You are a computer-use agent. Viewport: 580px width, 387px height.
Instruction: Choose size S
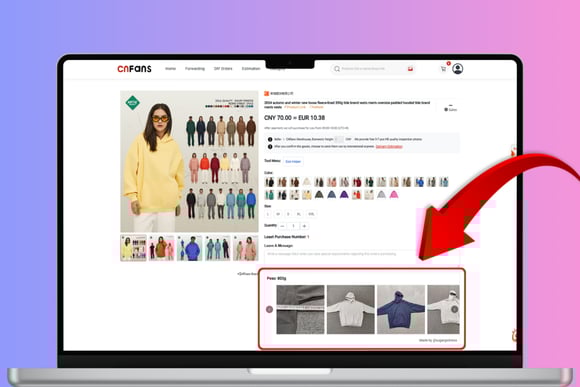pyautogui.click(x=289, y=214)
